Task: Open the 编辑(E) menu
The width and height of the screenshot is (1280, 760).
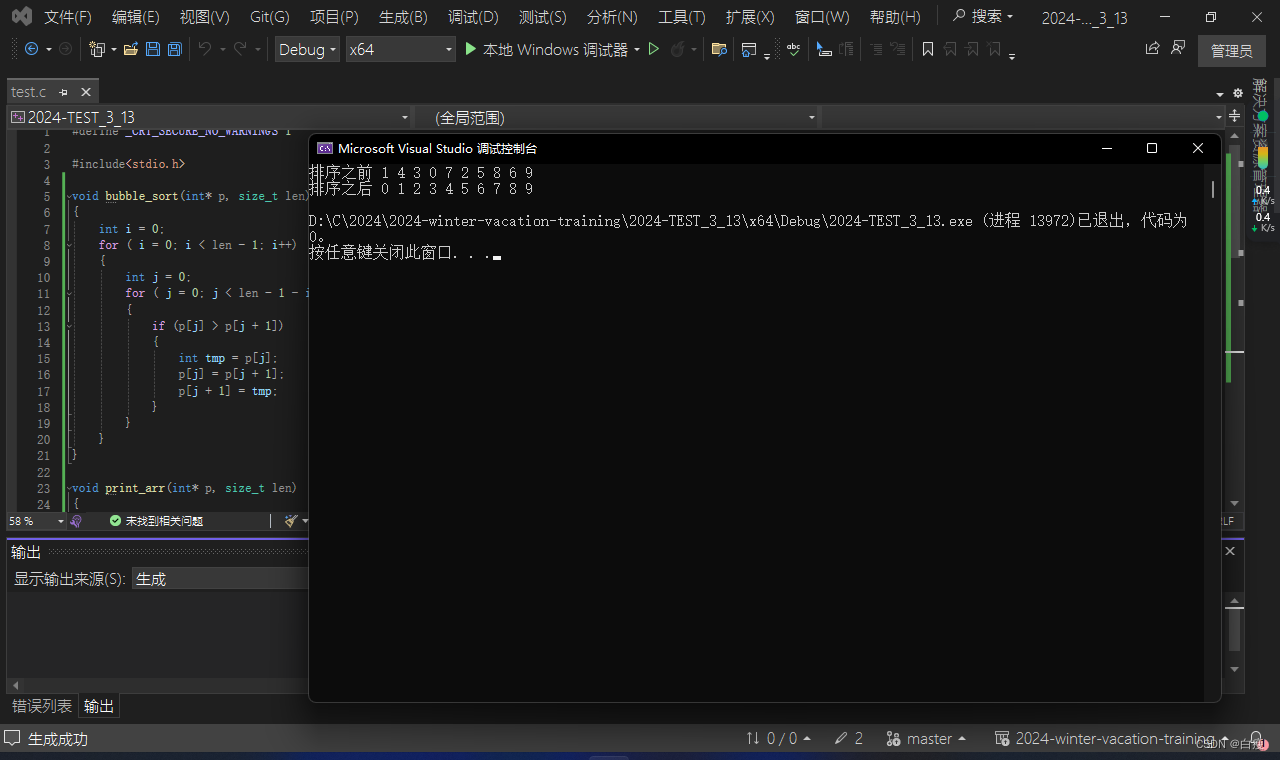Action: (135, 17)
